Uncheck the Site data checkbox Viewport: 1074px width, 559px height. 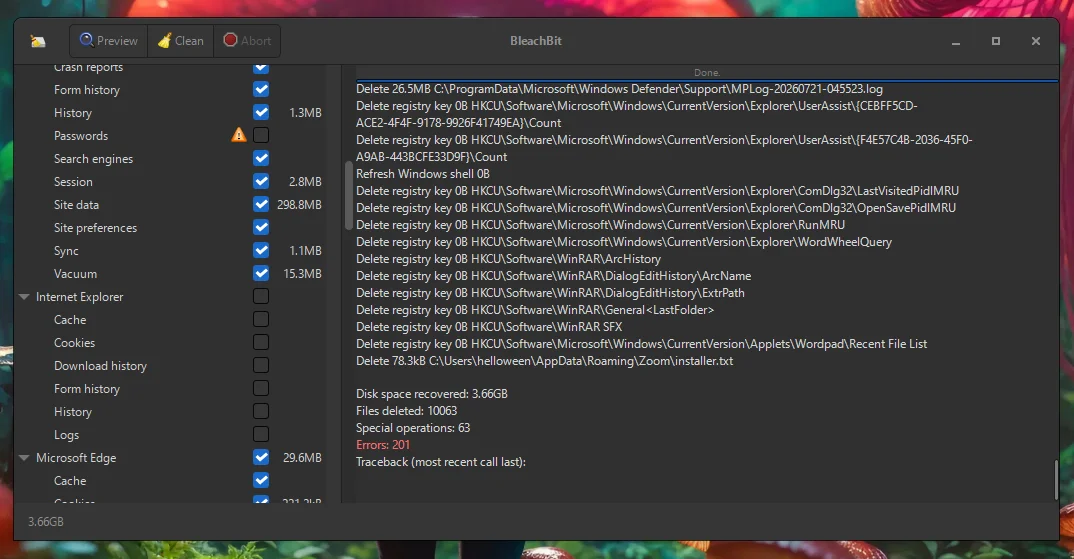click(x=261, y=204)
